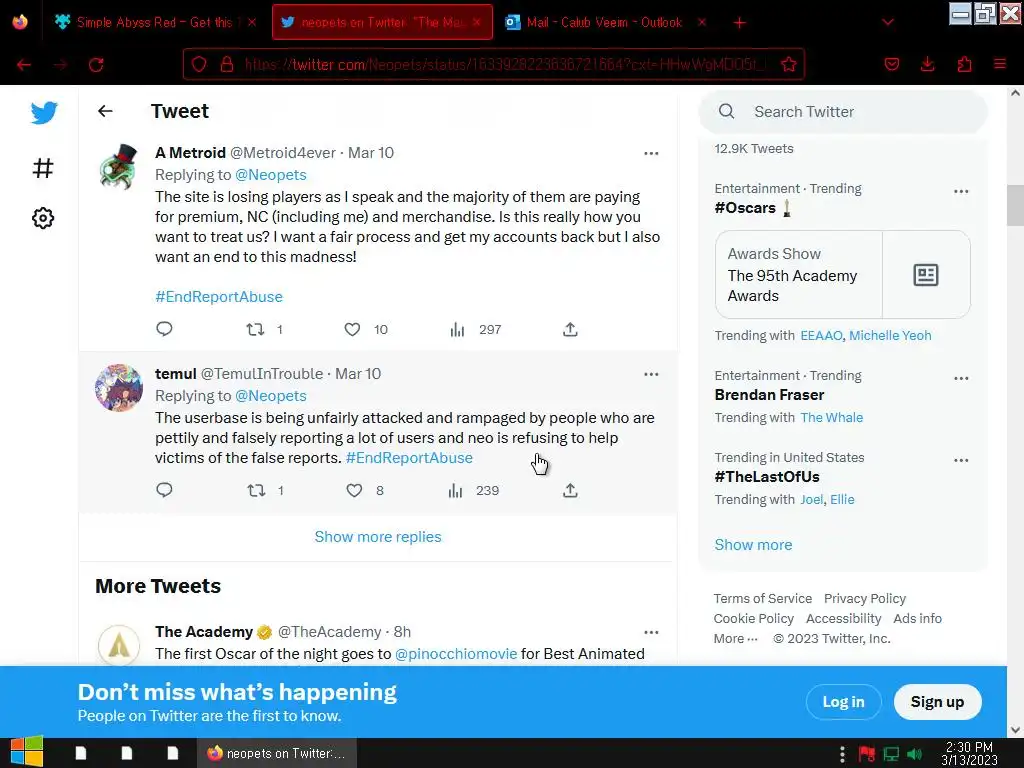View analytics of temul's tweet
The width and height of the screenshot is (1024, 768).
tap(455, 490)
